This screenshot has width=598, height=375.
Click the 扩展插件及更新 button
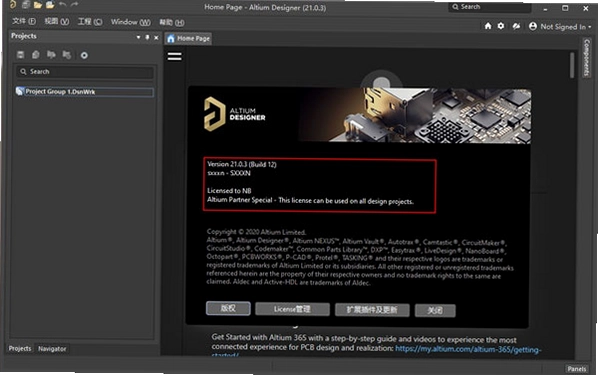(x=372, y=310)
